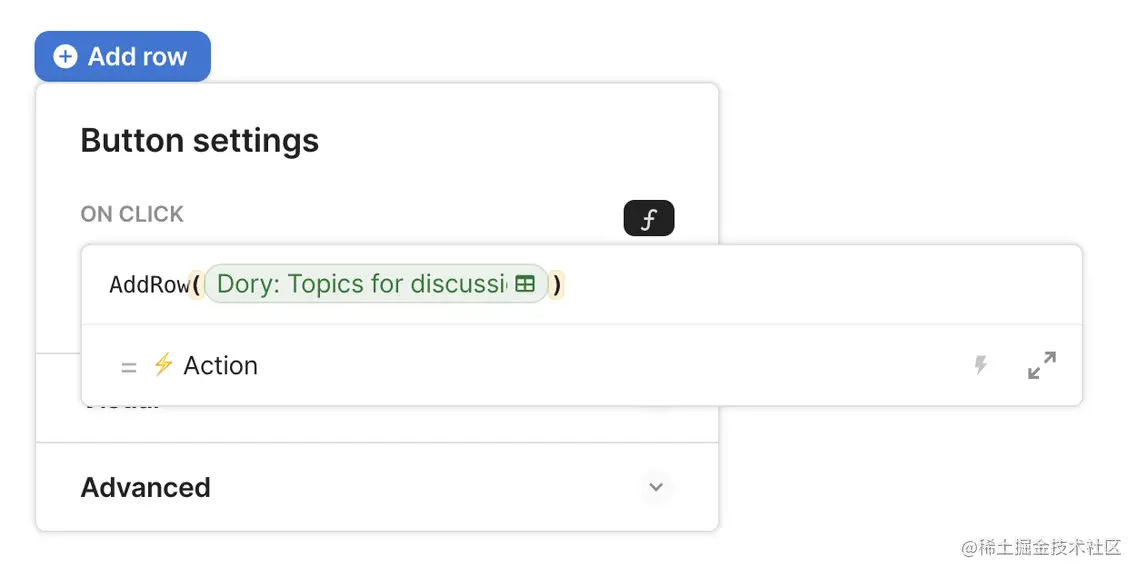Click the gray lightning bolt icon
Screen dimensions: 1140x576
pos(981,365)
